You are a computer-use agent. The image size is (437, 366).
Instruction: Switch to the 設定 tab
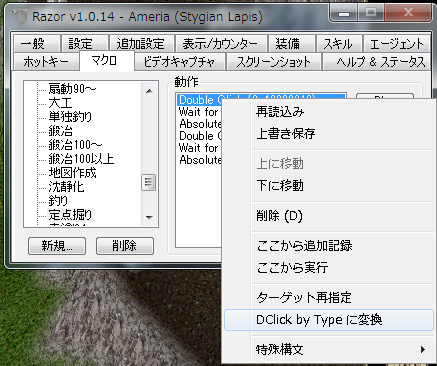pyautogui.click(x=85, y=43)
